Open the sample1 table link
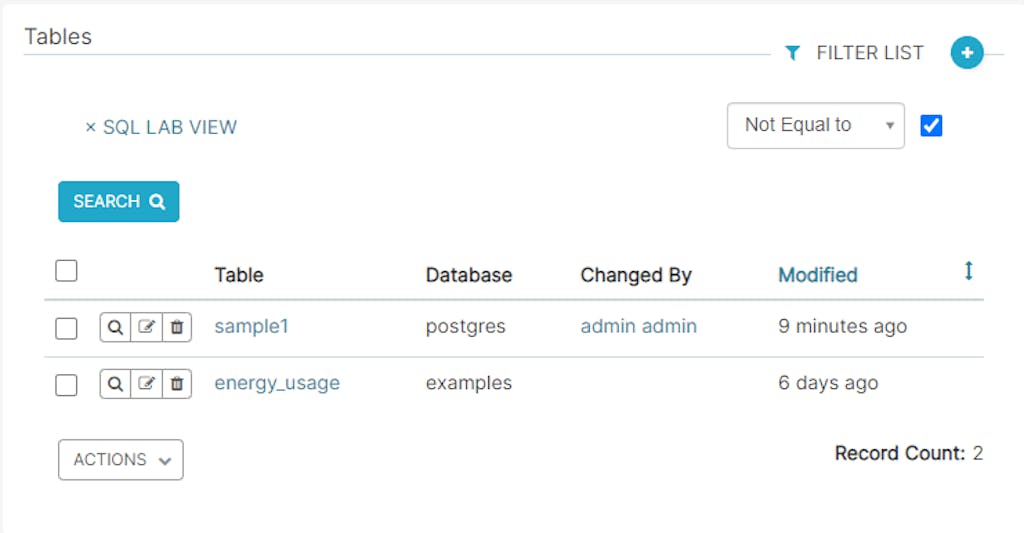 251,326
